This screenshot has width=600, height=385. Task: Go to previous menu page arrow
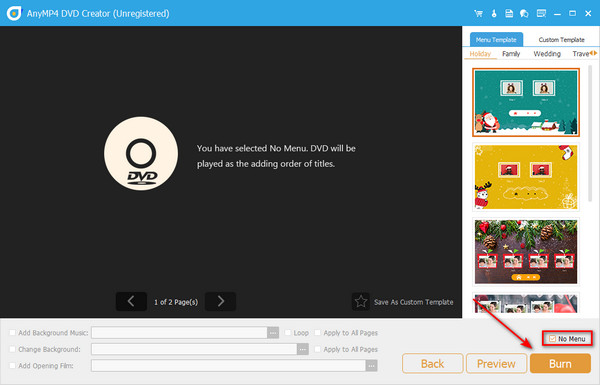coord(131,302)
